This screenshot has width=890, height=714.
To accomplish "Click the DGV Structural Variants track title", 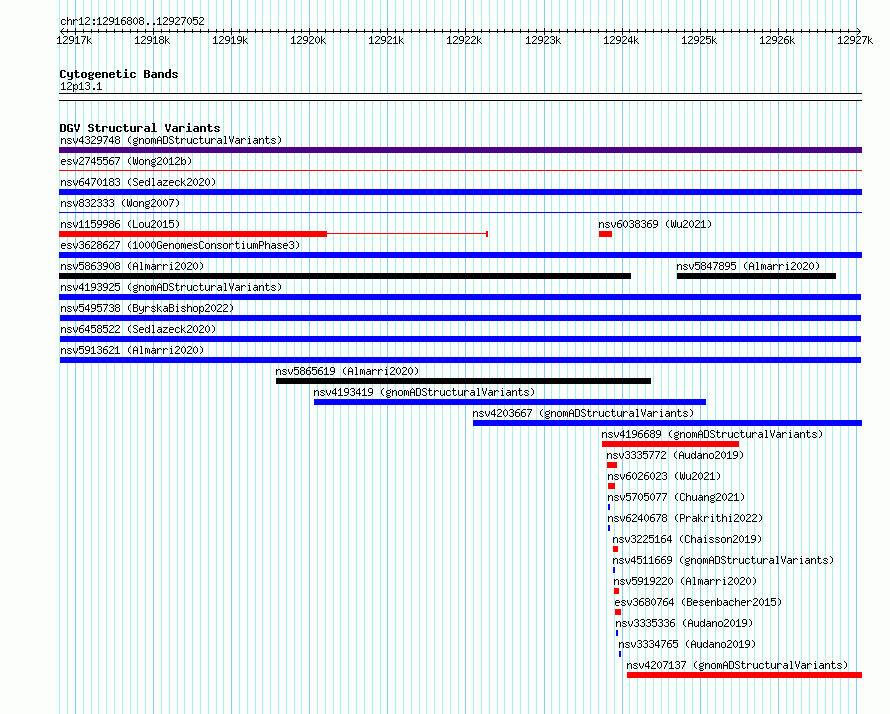I will pos(140,128).
